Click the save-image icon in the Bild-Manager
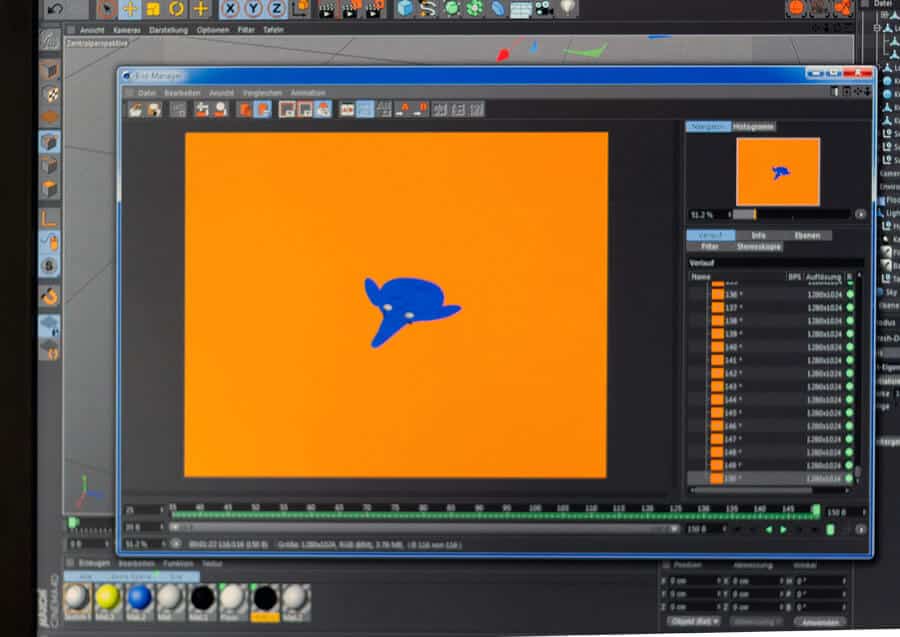900x637 pixels. pos(154,109)
